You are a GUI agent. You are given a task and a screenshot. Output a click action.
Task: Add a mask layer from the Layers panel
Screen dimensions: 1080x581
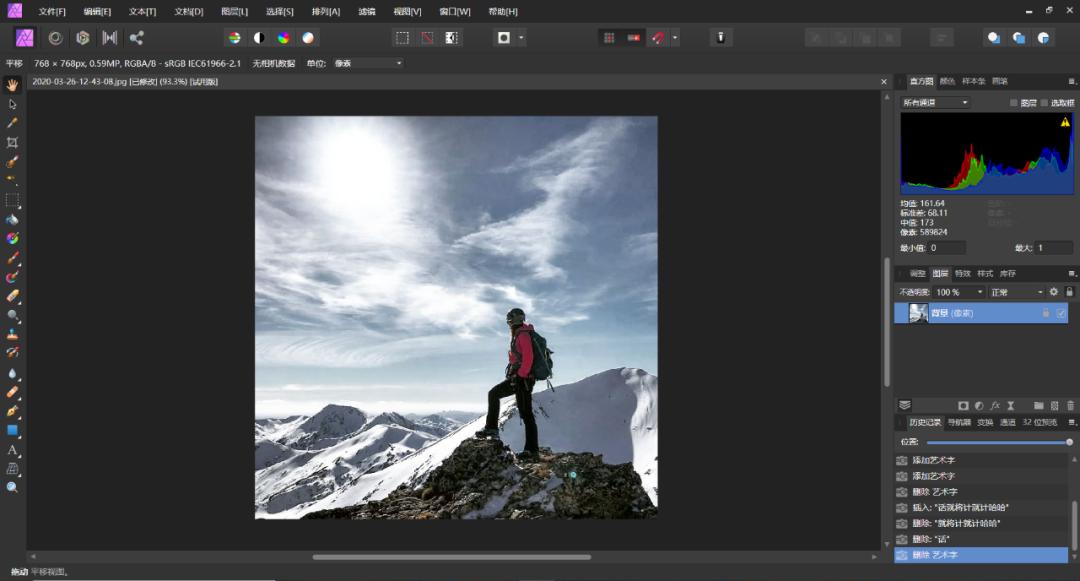tap(964, 405)
